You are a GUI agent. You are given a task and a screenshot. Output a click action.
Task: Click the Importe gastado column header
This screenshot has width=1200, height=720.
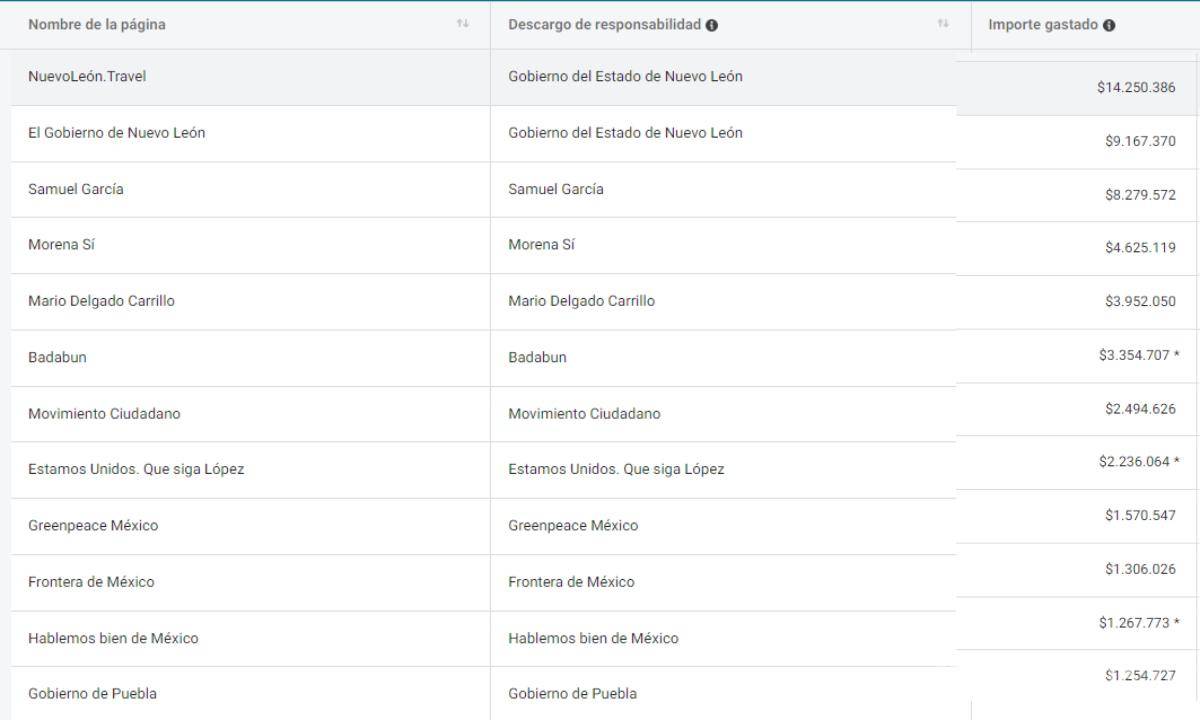pyautogui.click(x=1043, y=26)
